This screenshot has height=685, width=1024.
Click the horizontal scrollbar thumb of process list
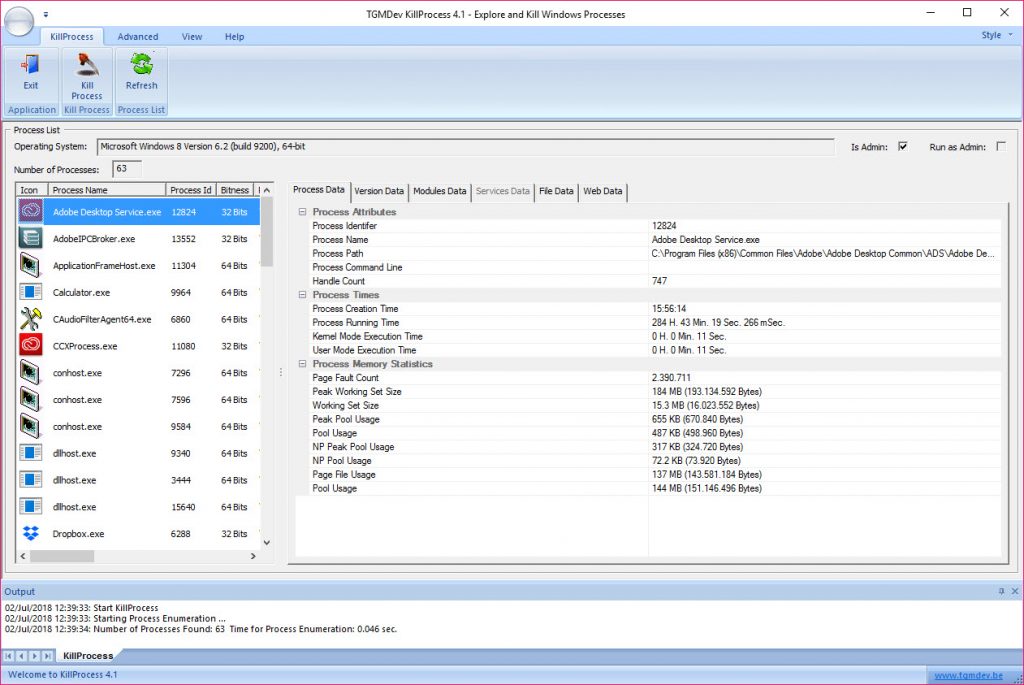coord(62,556)
